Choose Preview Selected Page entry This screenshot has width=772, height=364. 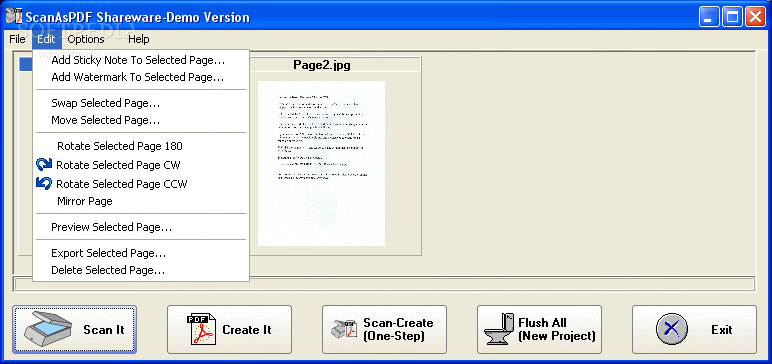click(x=141, y=228)
